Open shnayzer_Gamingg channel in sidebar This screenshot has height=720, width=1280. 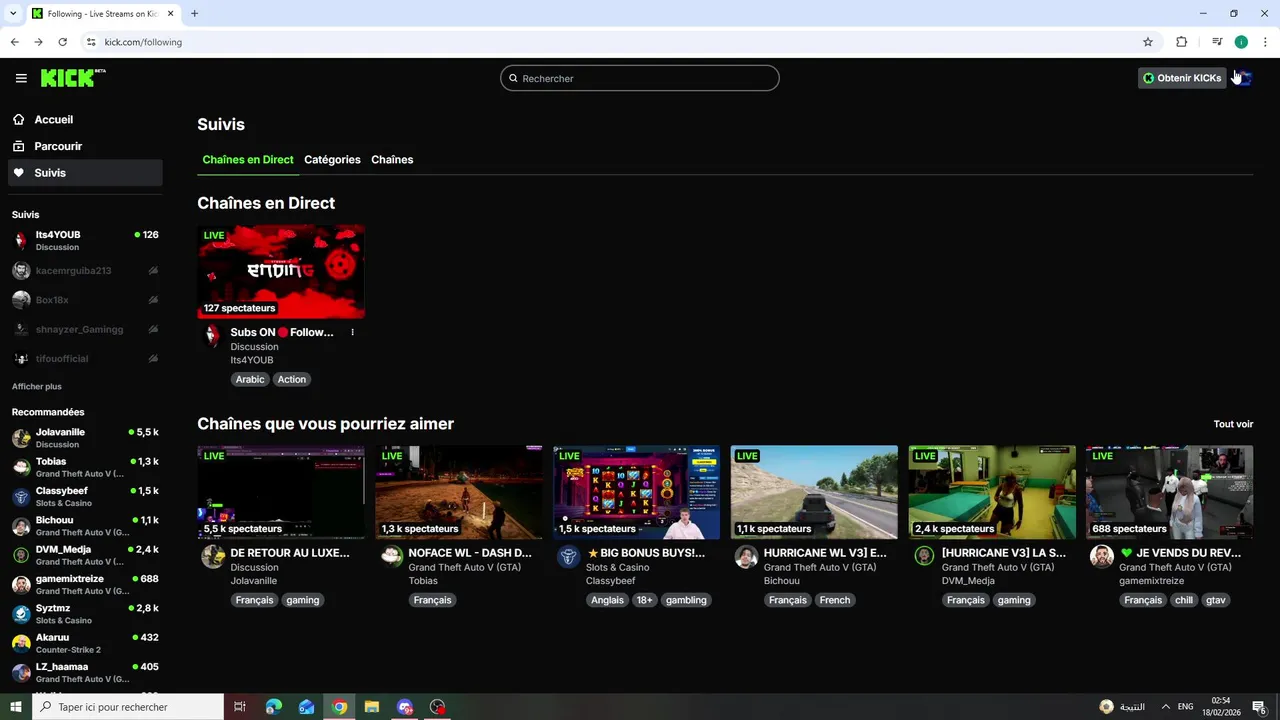coord(85,329)
